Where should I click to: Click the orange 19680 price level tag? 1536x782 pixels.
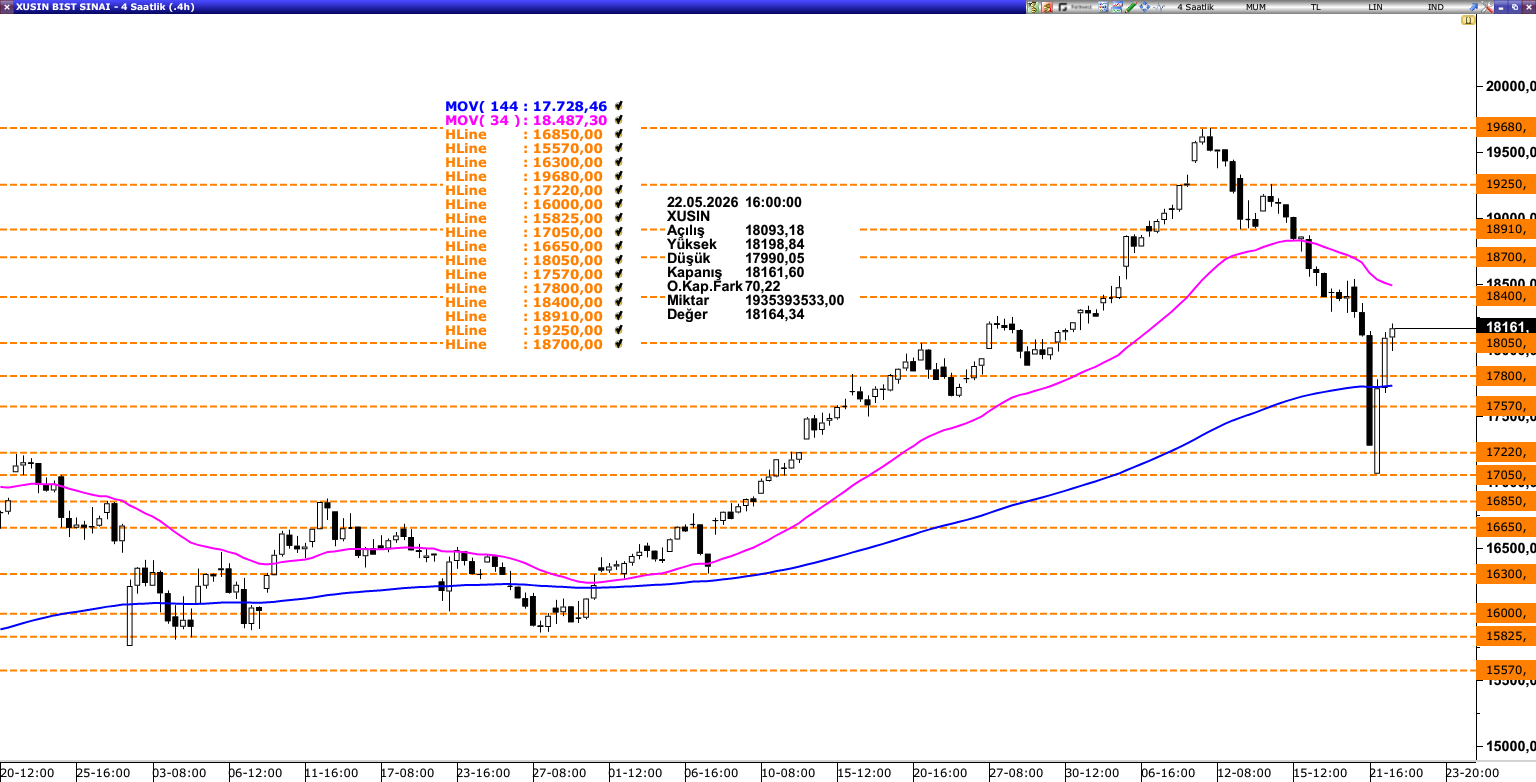point(1506,127)
